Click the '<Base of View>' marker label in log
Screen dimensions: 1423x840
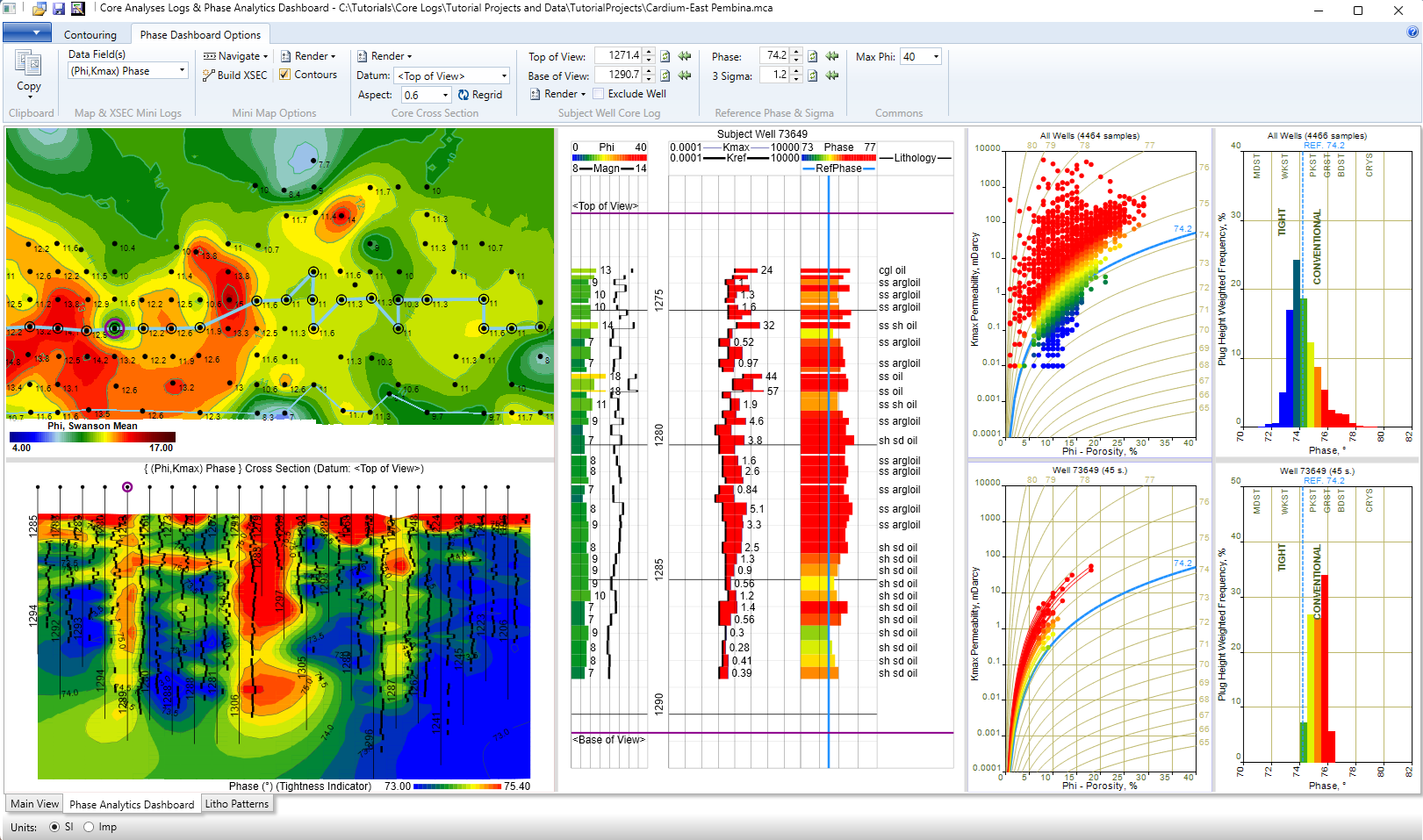coord(609,740)
